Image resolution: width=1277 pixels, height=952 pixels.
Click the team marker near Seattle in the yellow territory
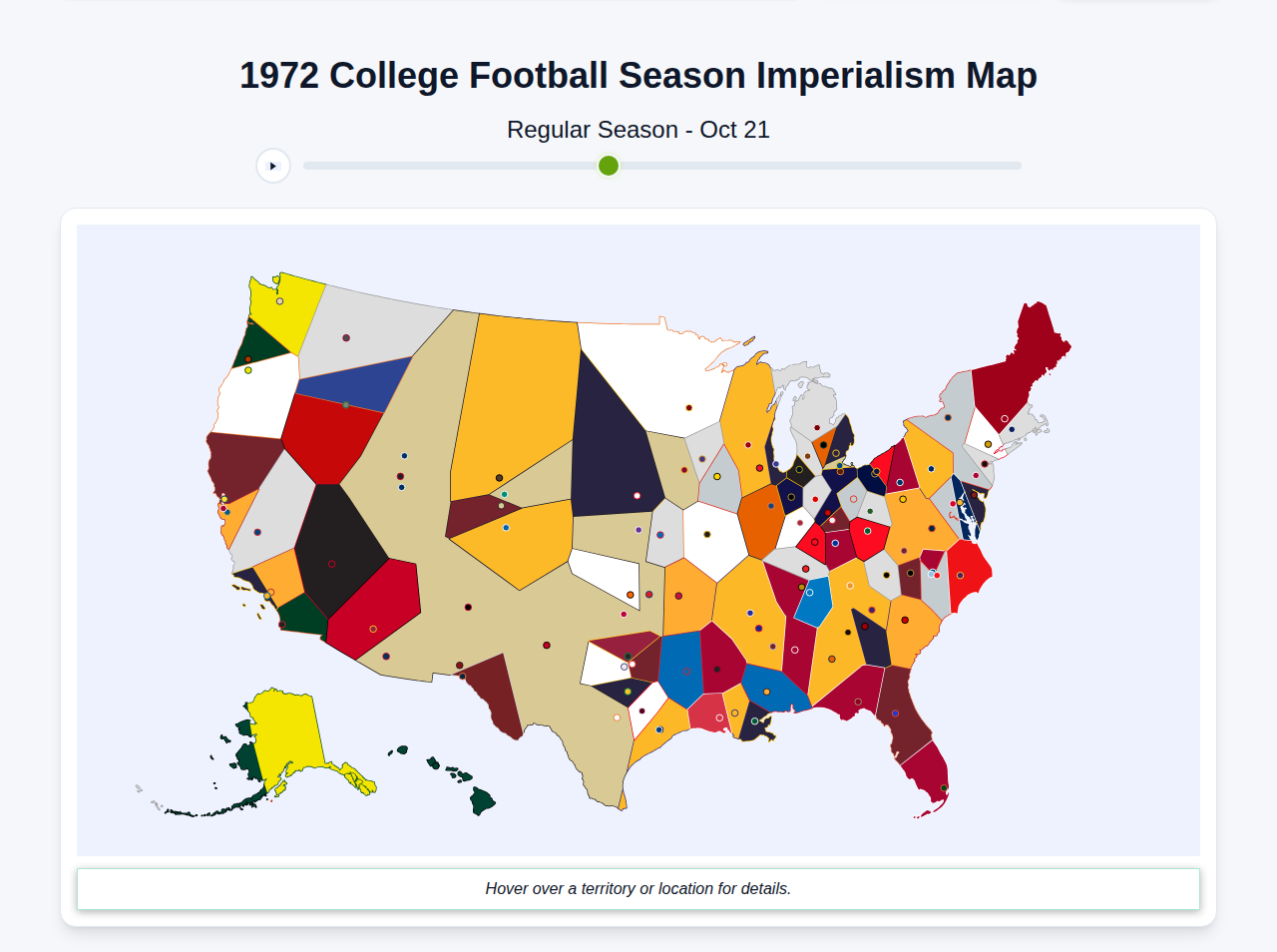pyautogui.click(x=279, y=301)
